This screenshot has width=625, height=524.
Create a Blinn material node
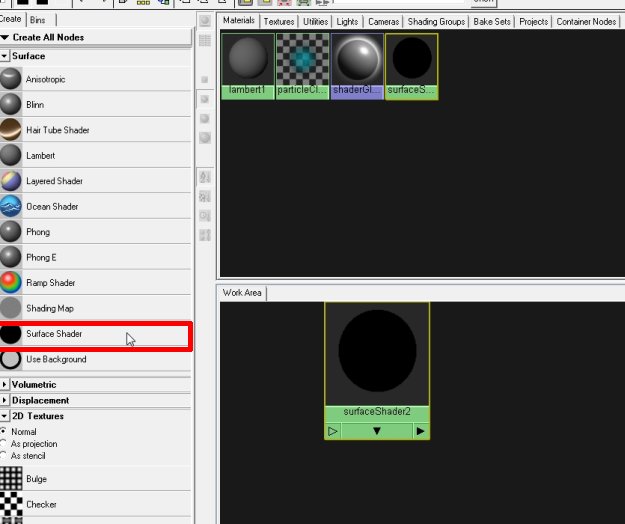[x=96, y=104]
